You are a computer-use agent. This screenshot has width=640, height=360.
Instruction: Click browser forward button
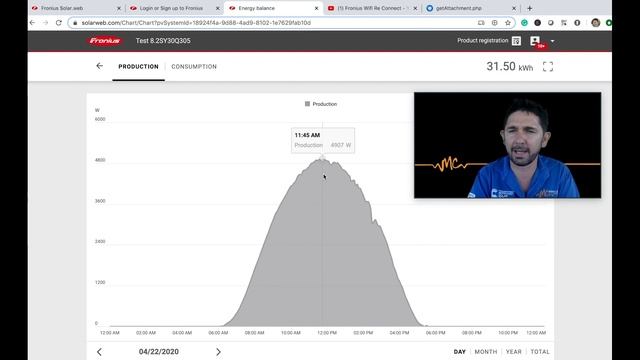click(45, 23)
